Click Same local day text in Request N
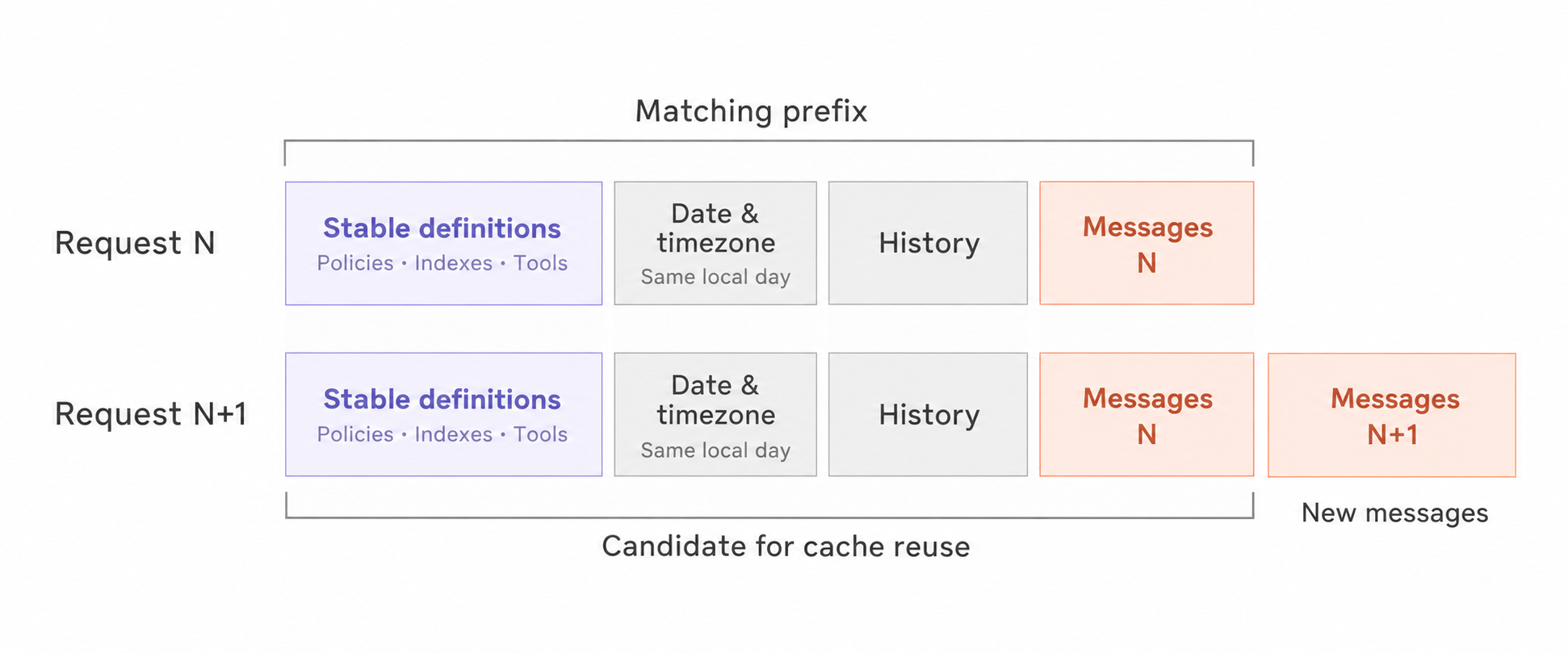This screenshot has height=653, width=1568. point(715,277)
